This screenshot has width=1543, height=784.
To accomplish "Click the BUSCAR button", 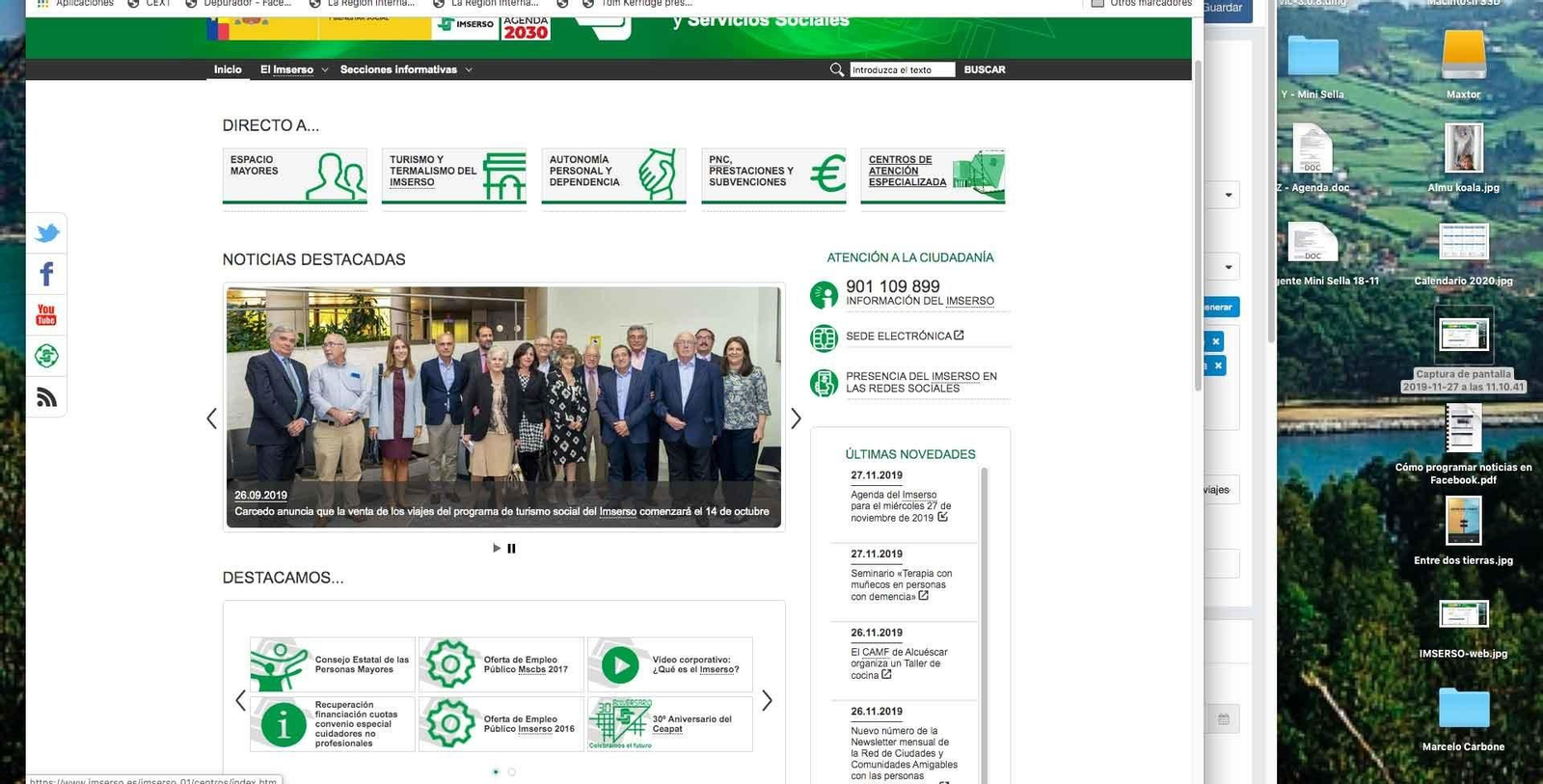I will (x=985, y=69).
